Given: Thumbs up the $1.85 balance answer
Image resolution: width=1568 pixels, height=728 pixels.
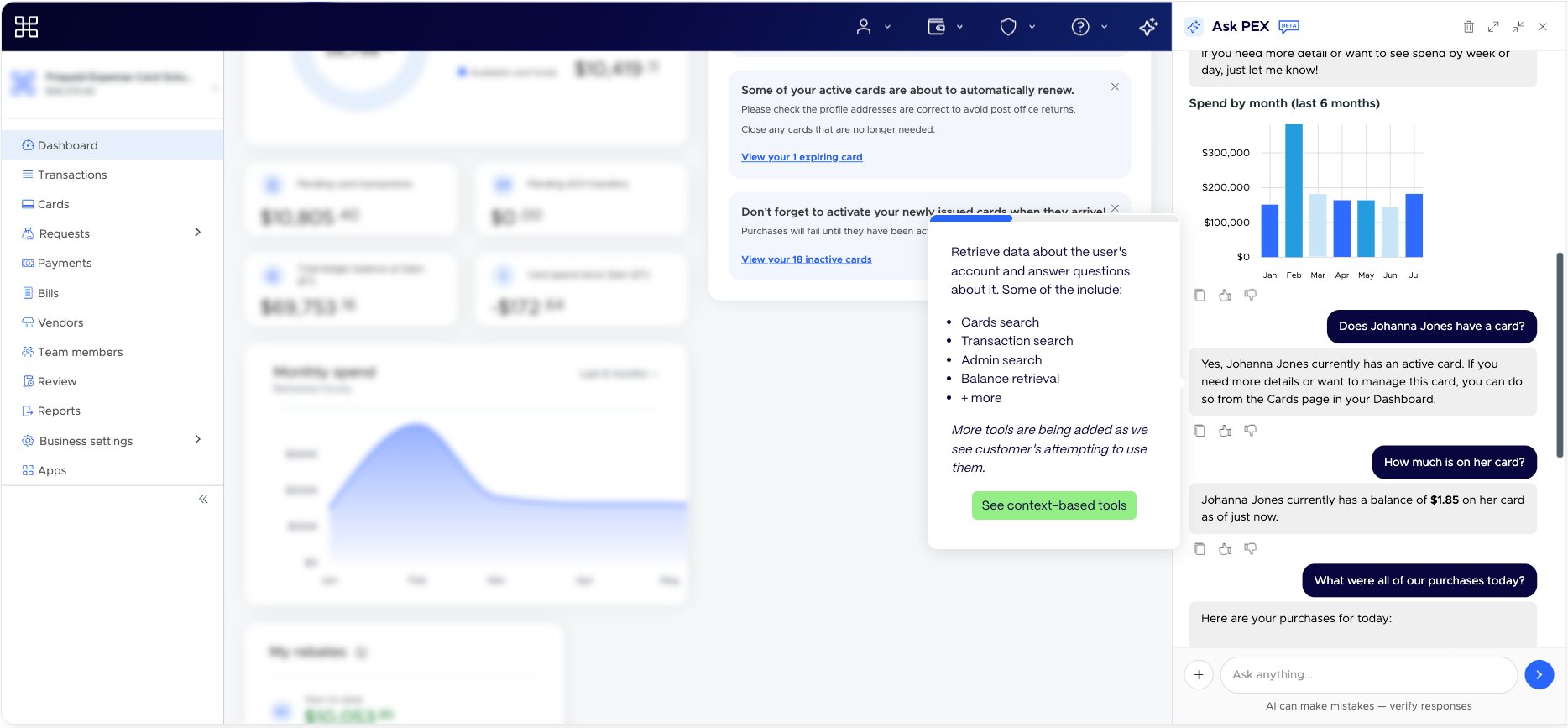Looking at the screenshot, I should (x=1225, y=548).
